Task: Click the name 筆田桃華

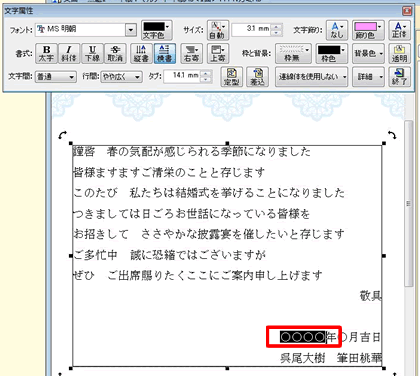Action: (359, 358)
